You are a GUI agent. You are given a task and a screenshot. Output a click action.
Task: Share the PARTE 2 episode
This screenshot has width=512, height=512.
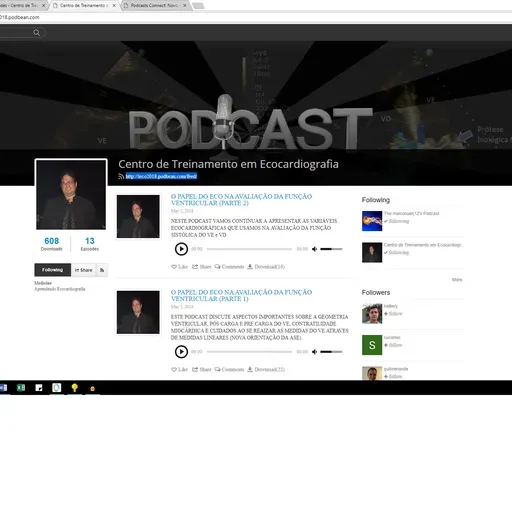coord(202,267)
